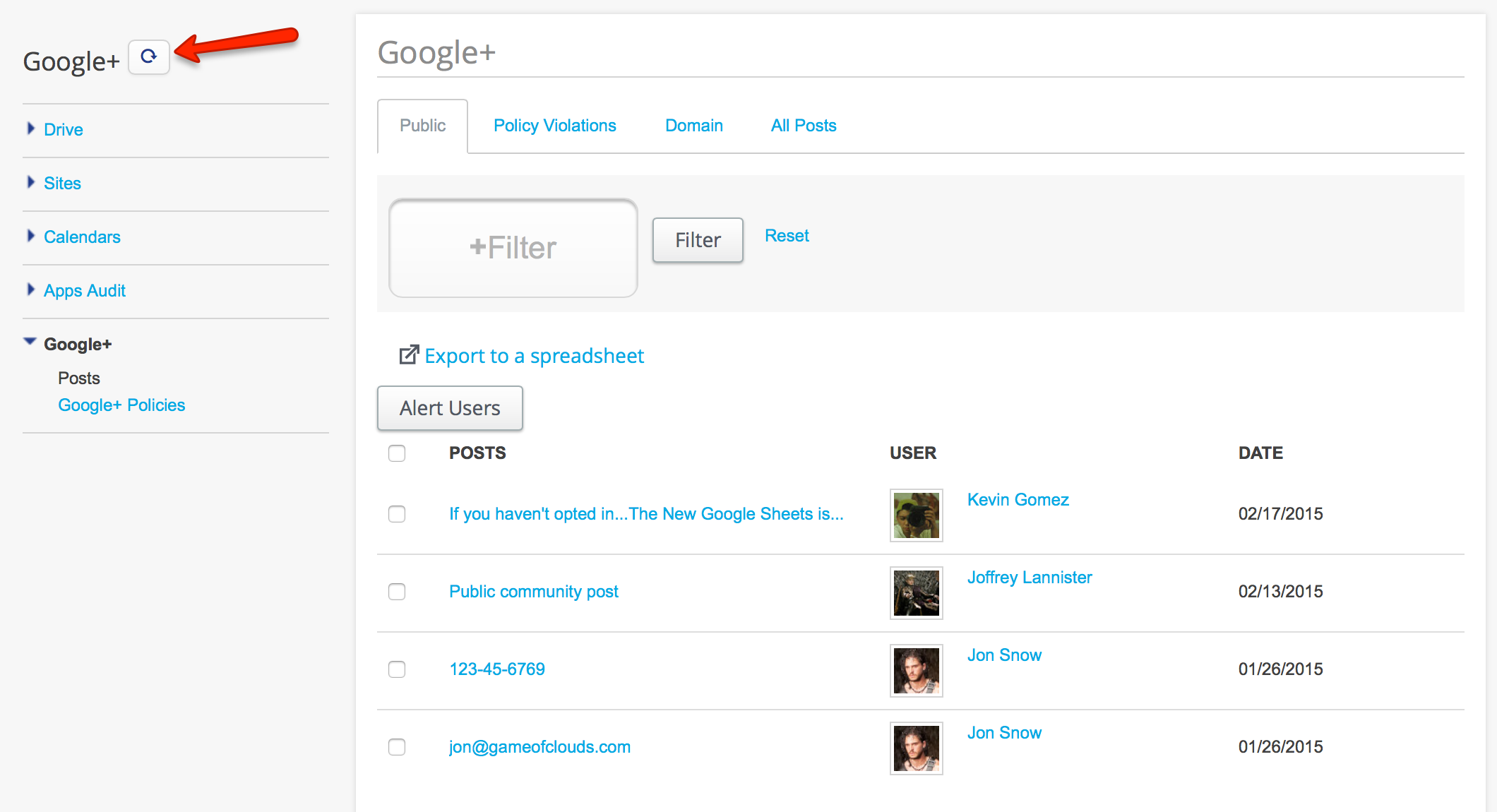
Task: Expand the Apps Audit section arrow
Action: [30, 289]
